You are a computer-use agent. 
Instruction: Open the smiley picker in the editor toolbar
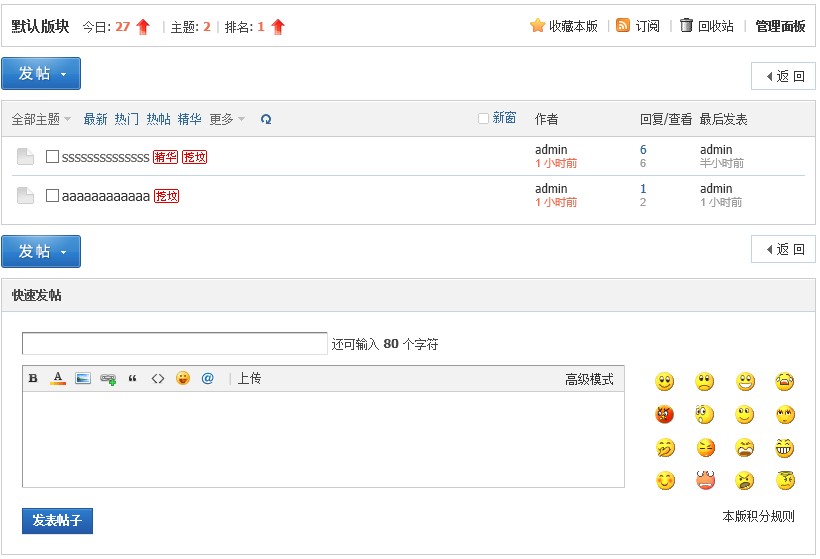tap(183, 378)
